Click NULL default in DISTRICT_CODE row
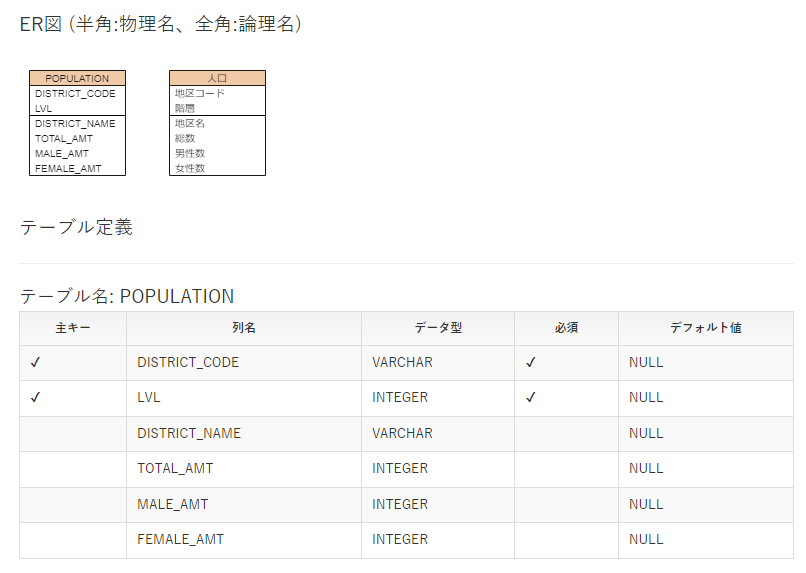This screenshot has width=806, height=573. [646, 363]
